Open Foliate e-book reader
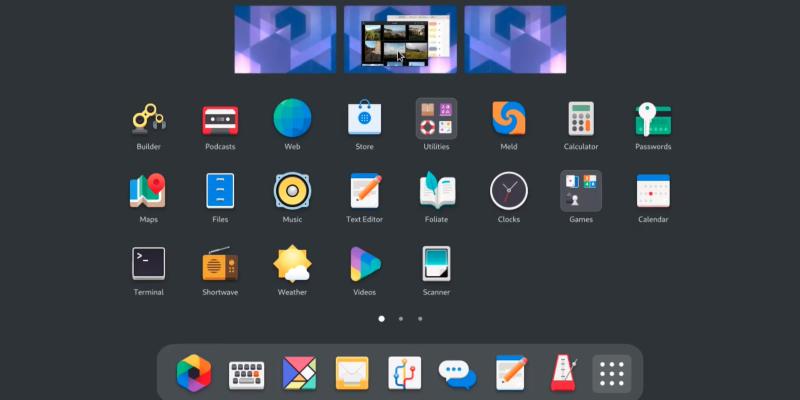 436,191
